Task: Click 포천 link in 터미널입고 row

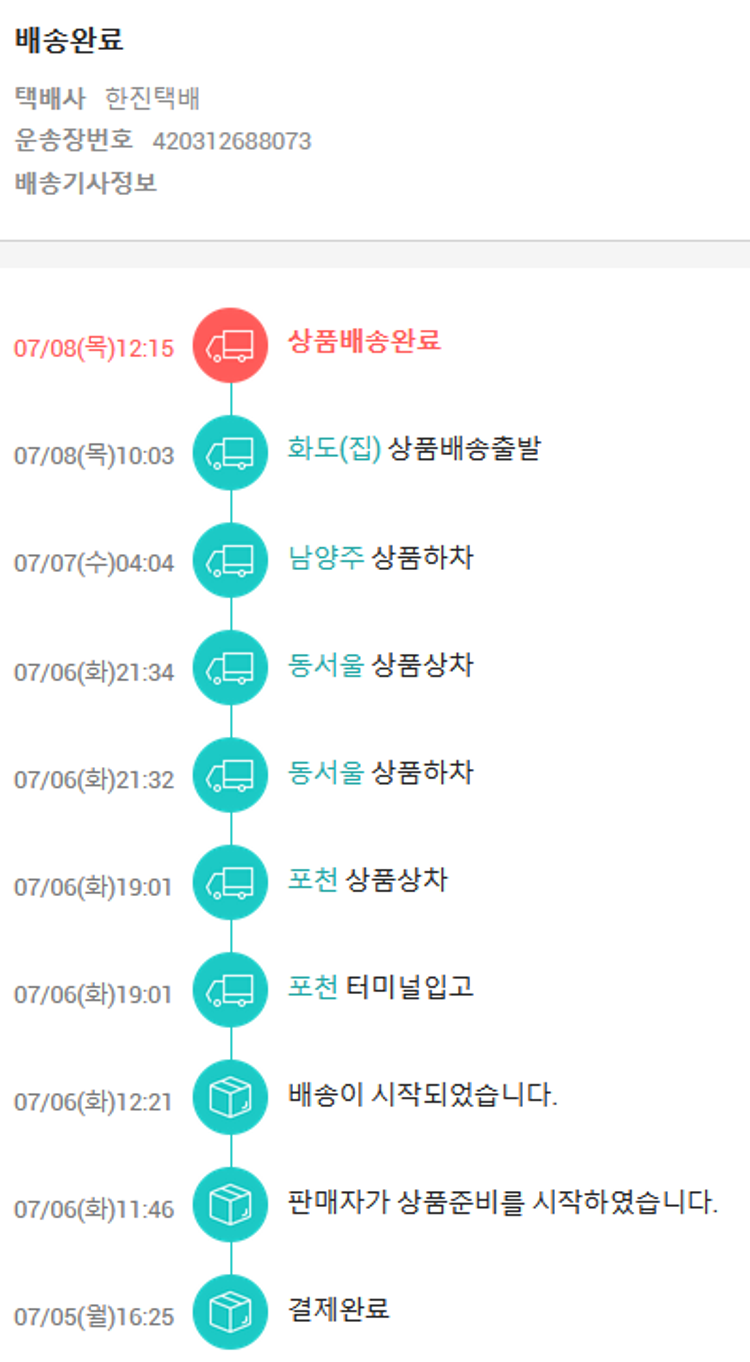Action: pos(313,987)
